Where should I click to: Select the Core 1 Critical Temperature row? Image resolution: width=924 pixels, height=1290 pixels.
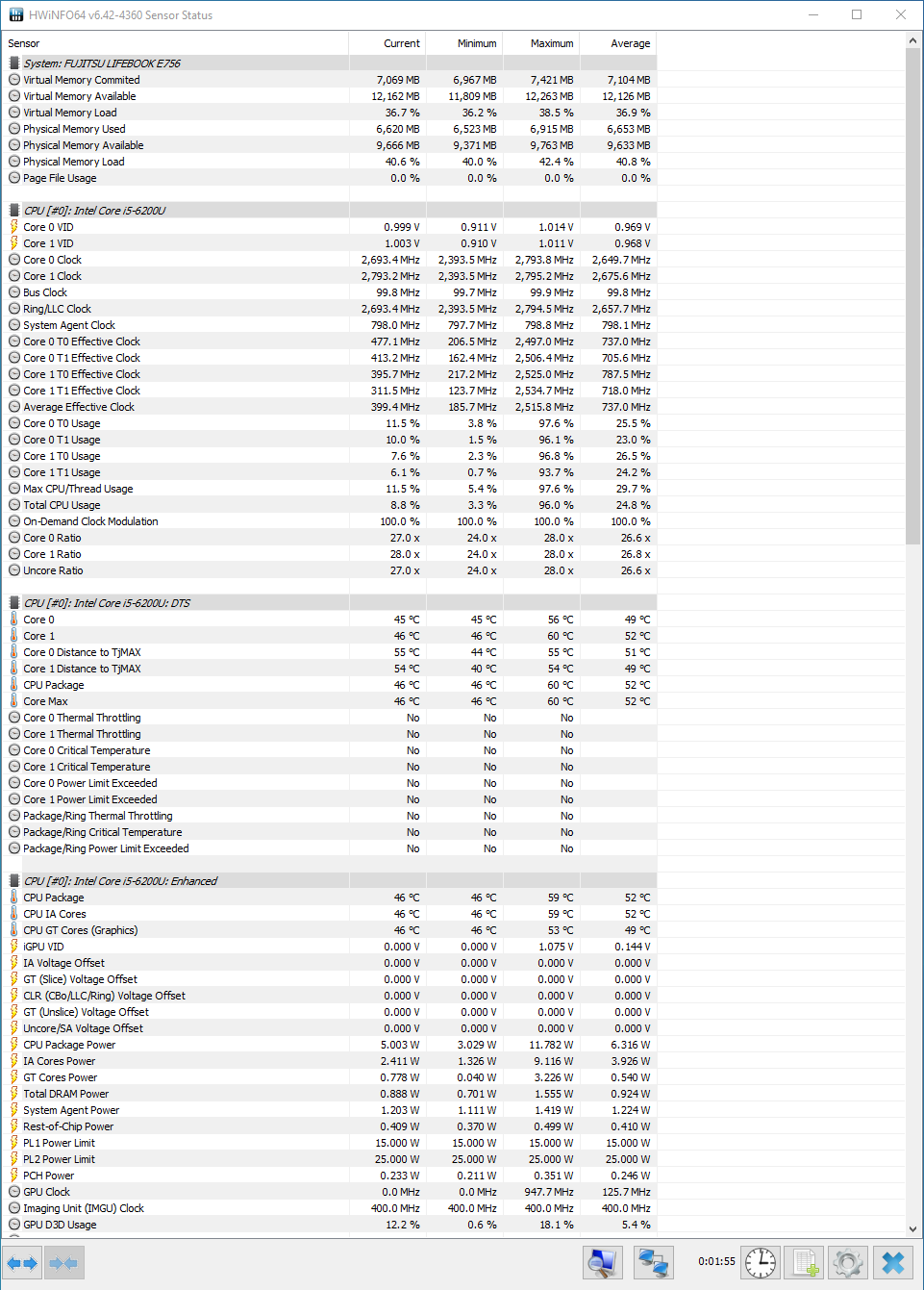[329, 767]
